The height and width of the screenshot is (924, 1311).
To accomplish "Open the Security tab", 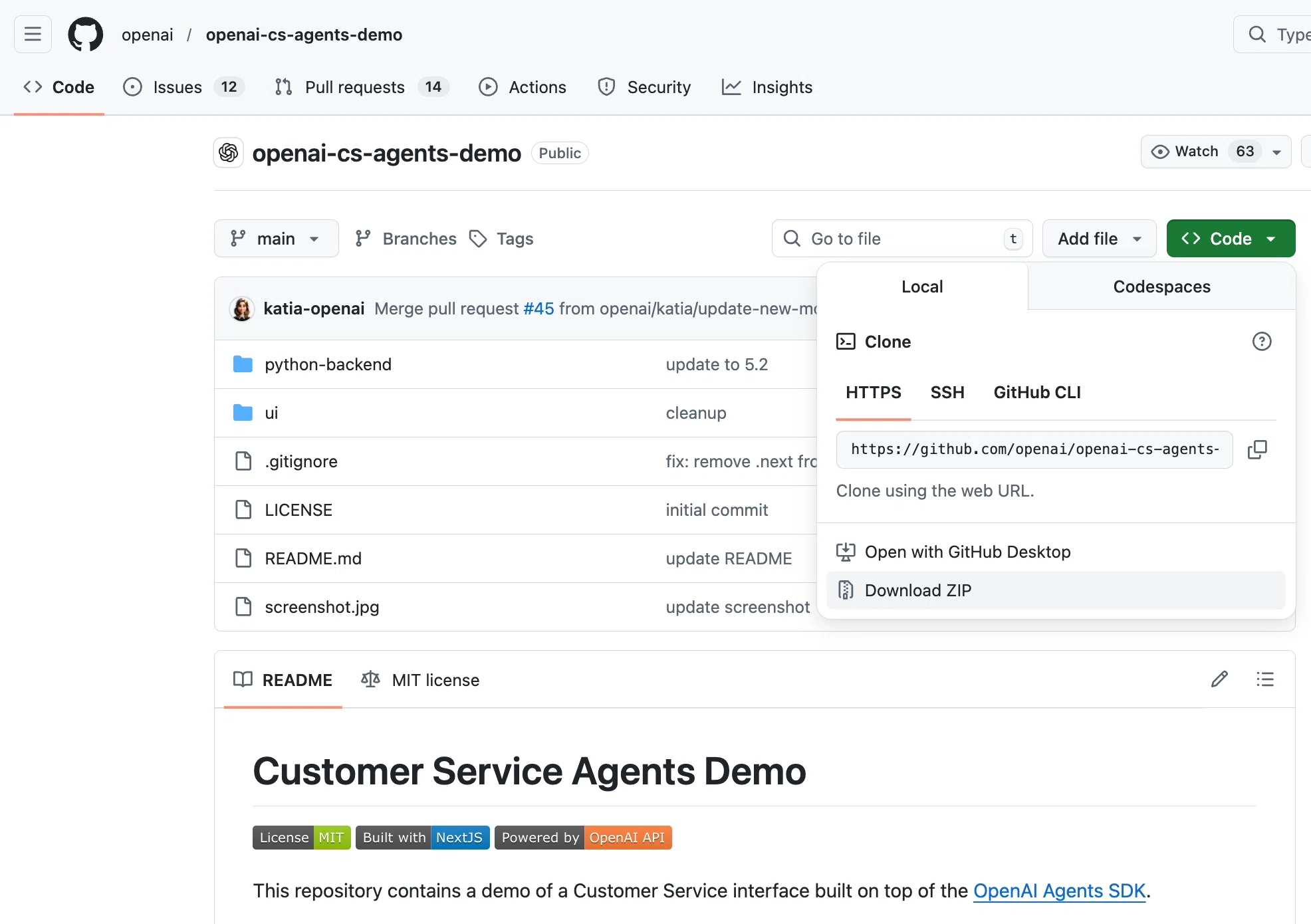I will click(x=644, y=87).
